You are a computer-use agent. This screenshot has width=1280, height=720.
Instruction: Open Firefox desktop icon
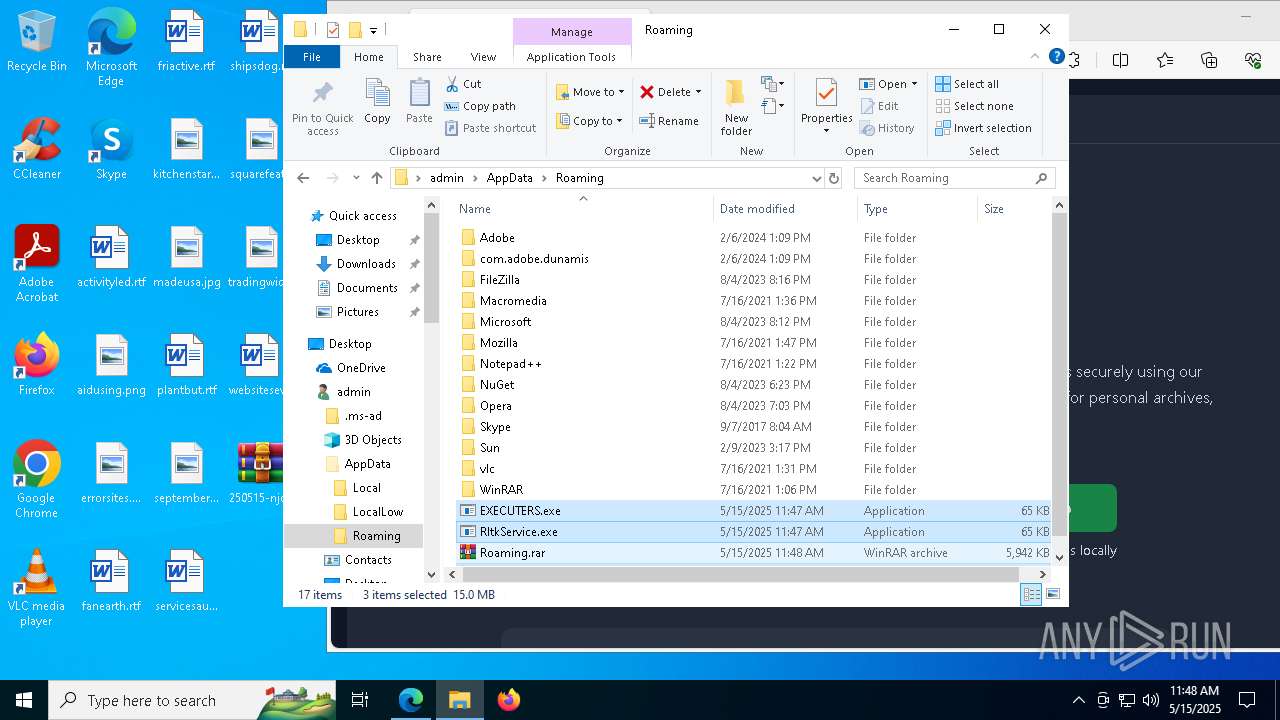(x=36, y=365)
